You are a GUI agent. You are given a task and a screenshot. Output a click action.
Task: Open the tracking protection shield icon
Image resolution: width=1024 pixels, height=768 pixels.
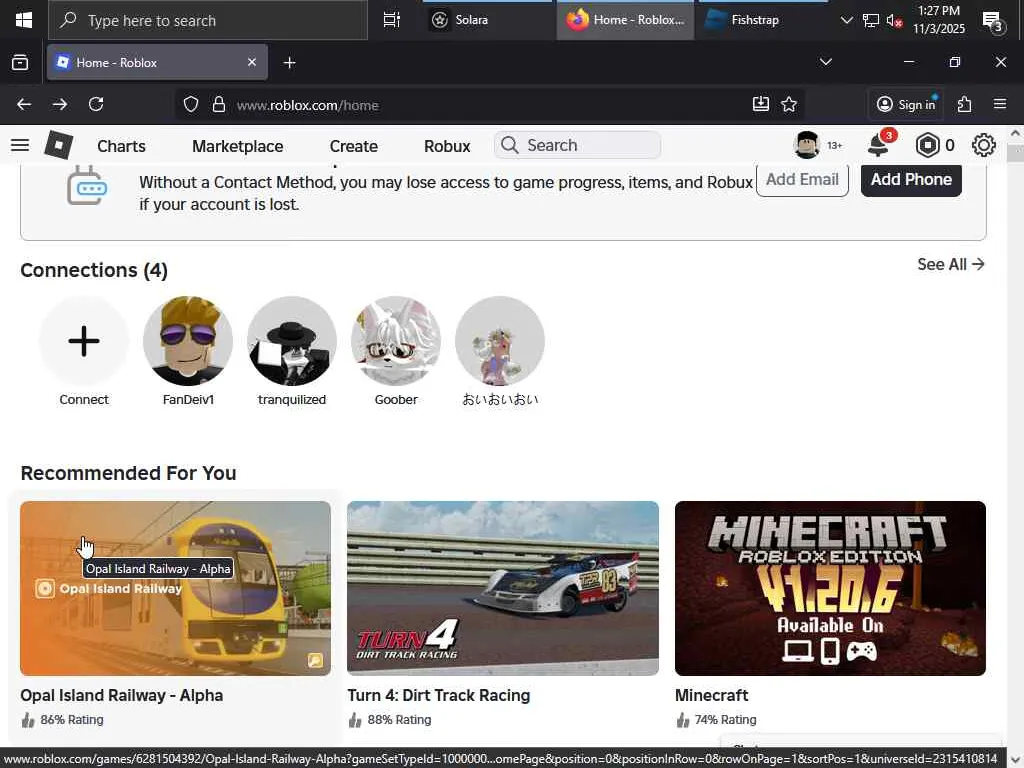(x=191, y=104)
